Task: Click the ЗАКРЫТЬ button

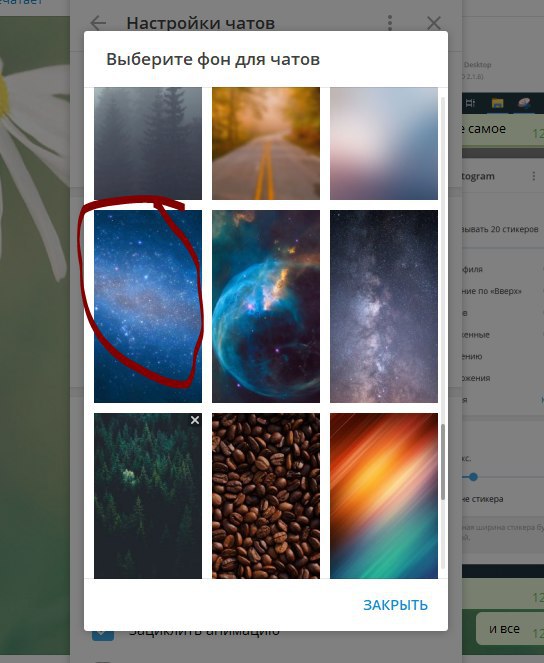Action: point(395,605)
